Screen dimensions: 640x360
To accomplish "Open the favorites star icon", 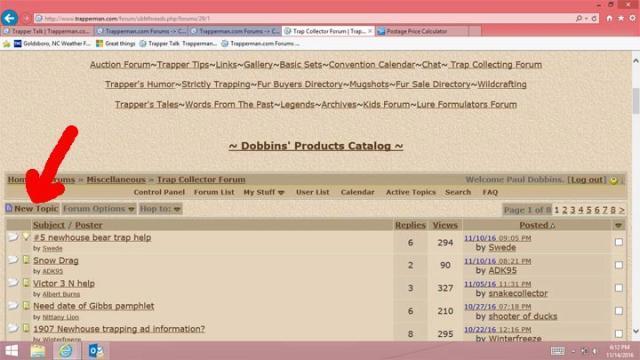I will click(621, 18).
